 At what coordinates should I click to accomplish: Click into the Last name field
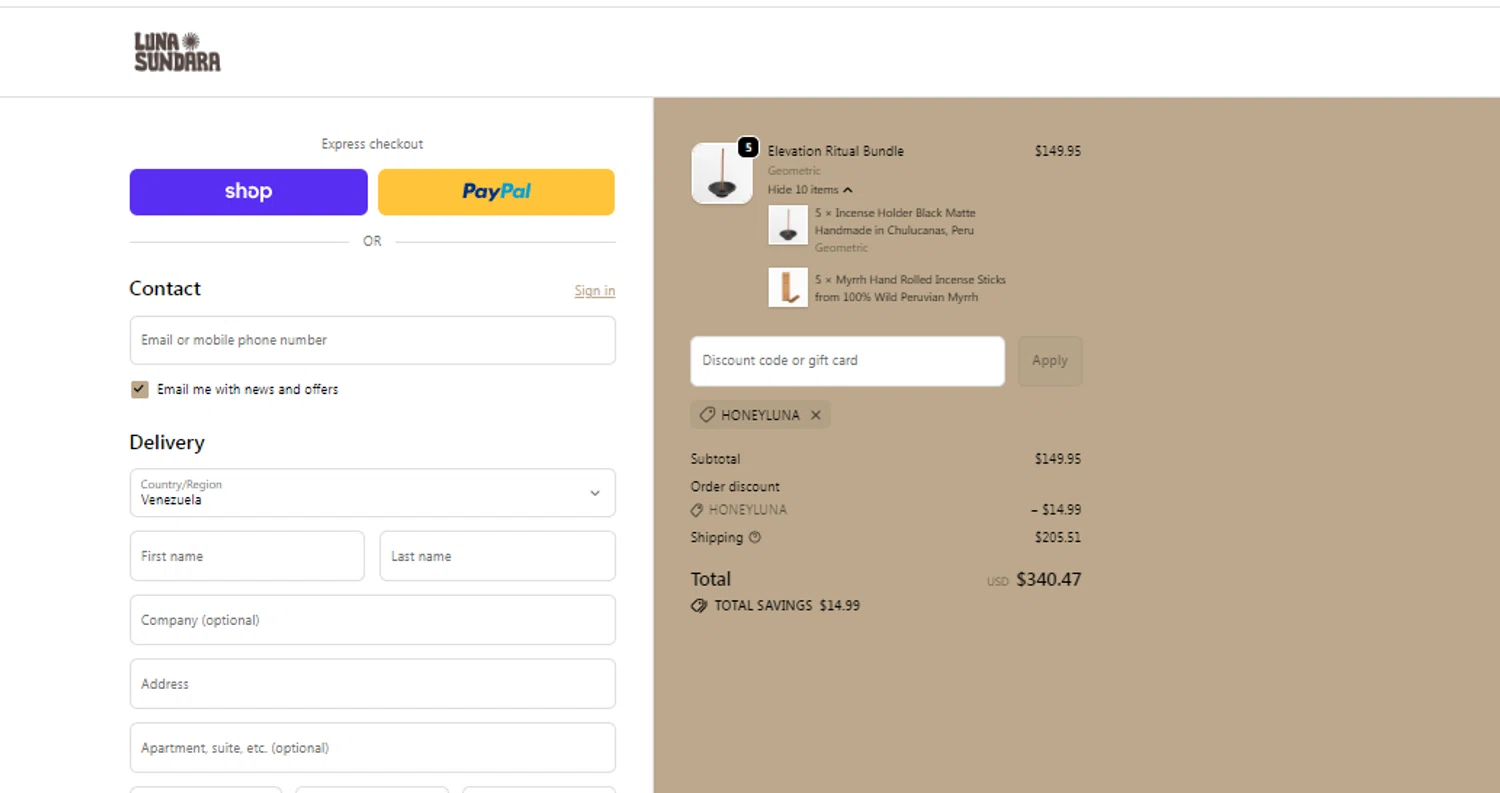pos(498,556)
